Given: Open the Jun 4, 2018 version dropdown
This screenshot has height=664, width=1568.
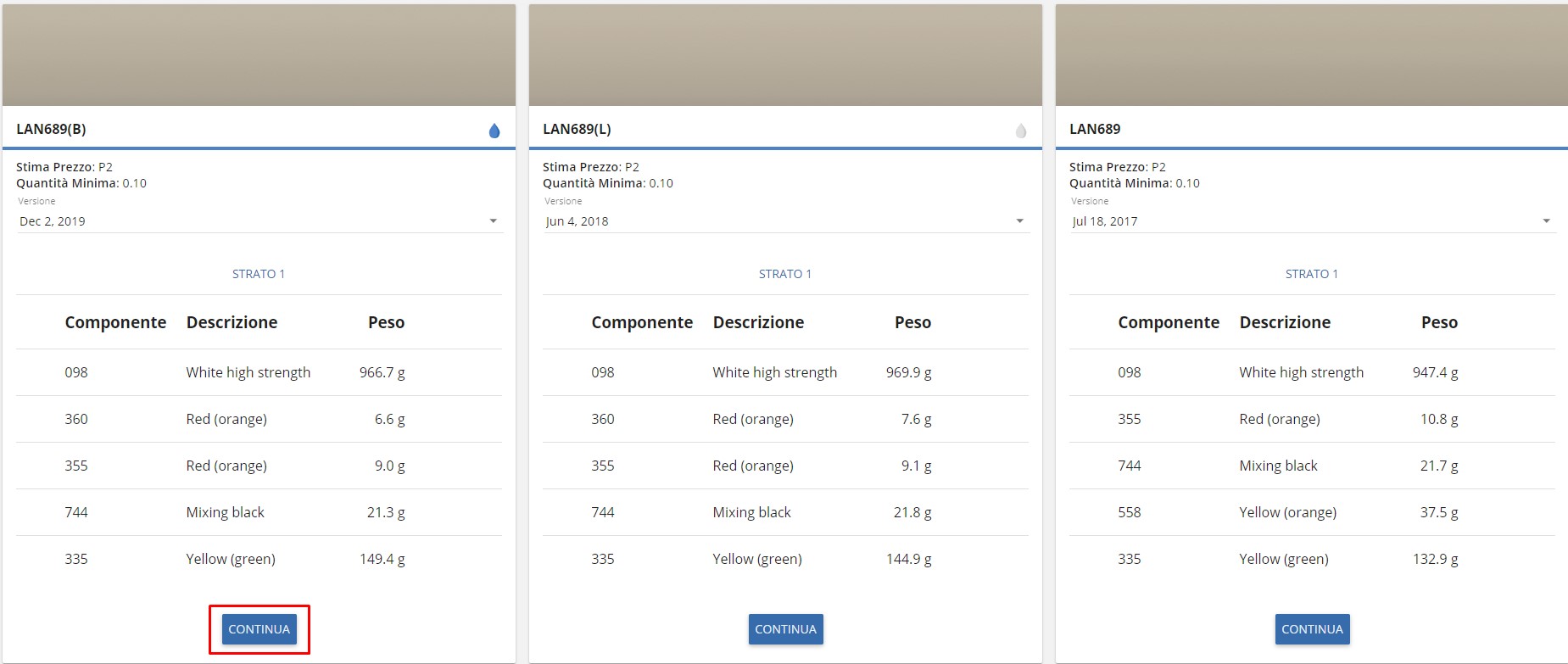Looking at the screenshot, I should pos(785,221).
